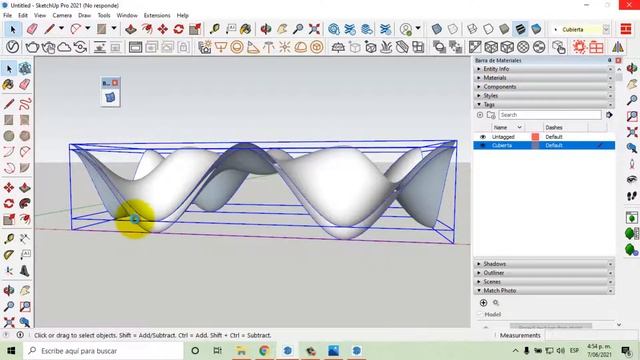The image size is (640, 360).
Task: Select the Protractor tool in left toolbar
Action: click(x=9, y=255)
